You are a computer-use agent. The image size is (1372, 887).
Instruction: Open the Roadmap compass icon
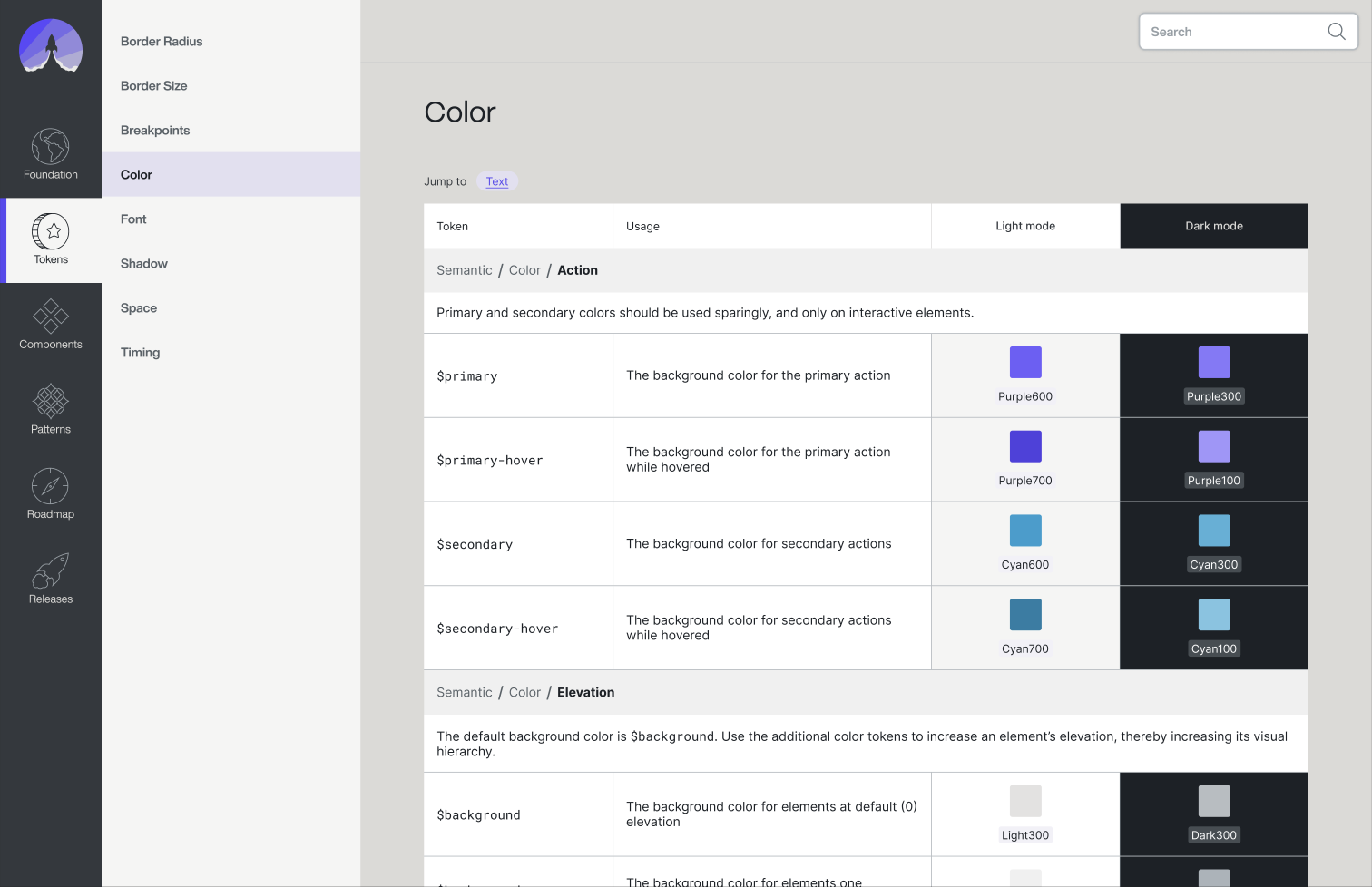click(50, 492)
